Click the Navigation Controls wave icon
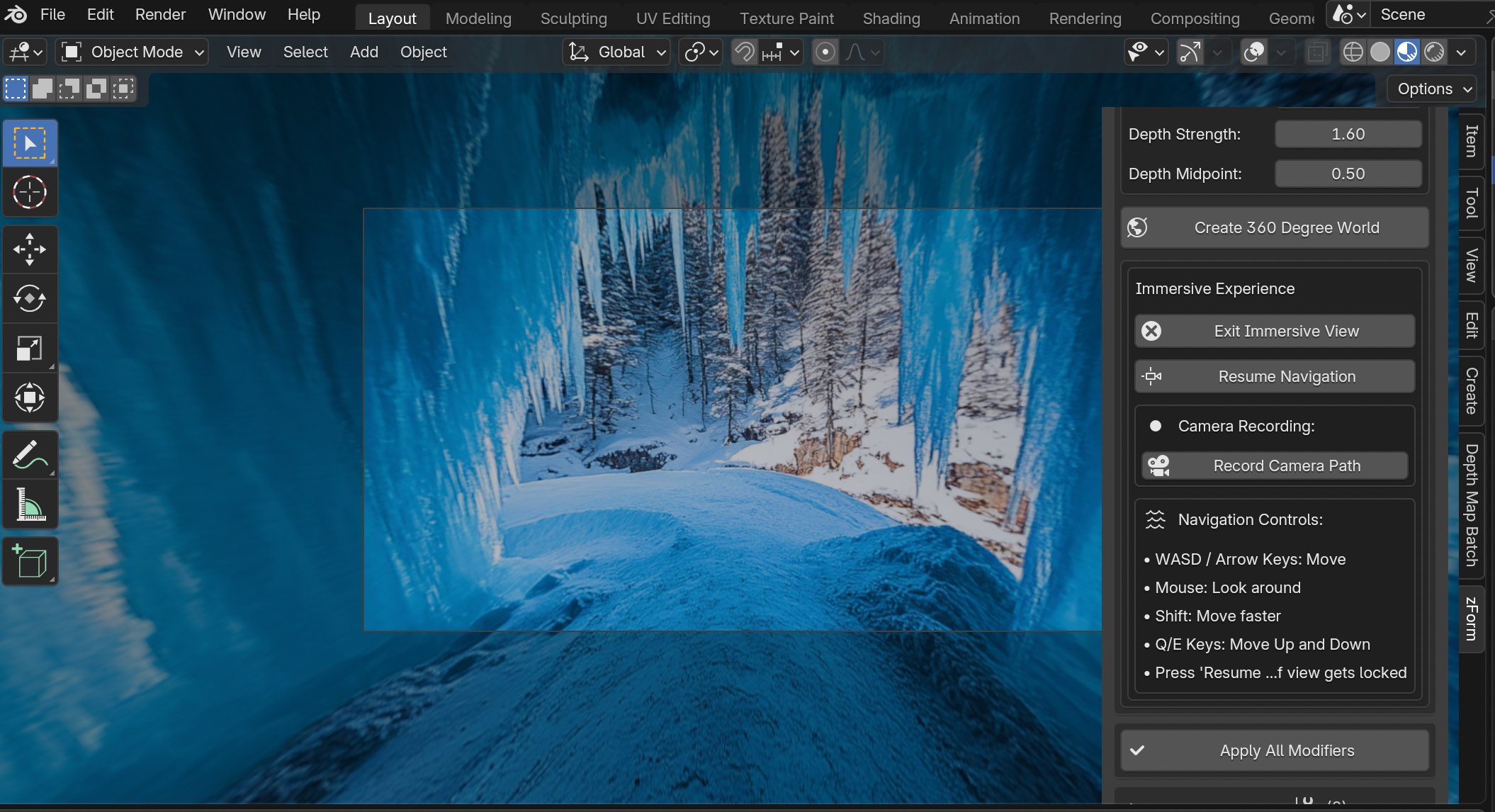The height and width of the screenshot is (812, 1495). pos(1155,519)
